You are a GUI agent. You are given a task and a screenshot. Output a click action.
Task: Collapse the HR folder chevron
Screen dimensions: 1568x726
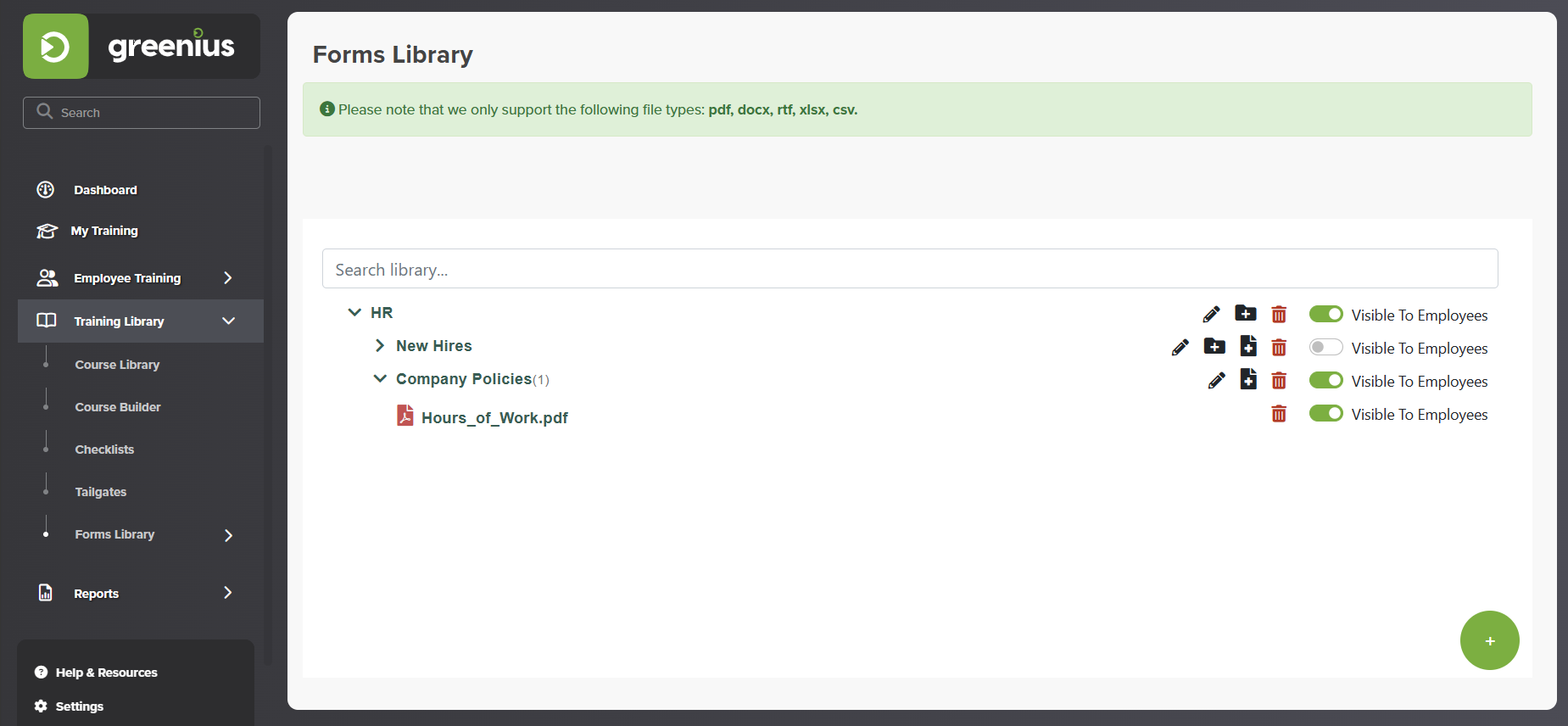pos(354,312)
